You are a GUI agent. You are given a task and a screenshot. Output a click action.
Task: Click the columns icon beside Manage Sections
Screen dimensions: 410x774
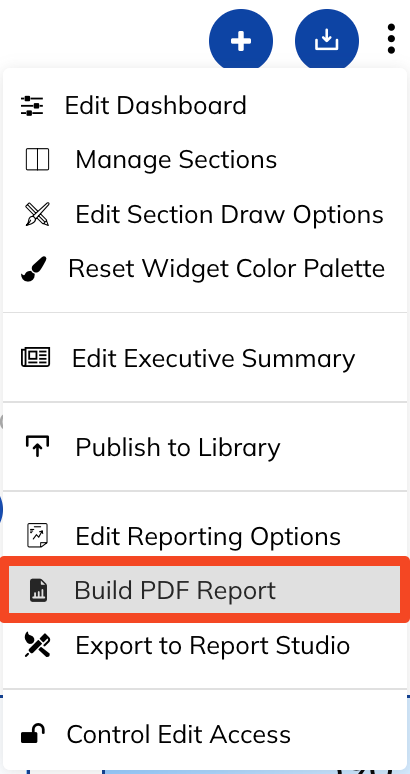[37, 160]
